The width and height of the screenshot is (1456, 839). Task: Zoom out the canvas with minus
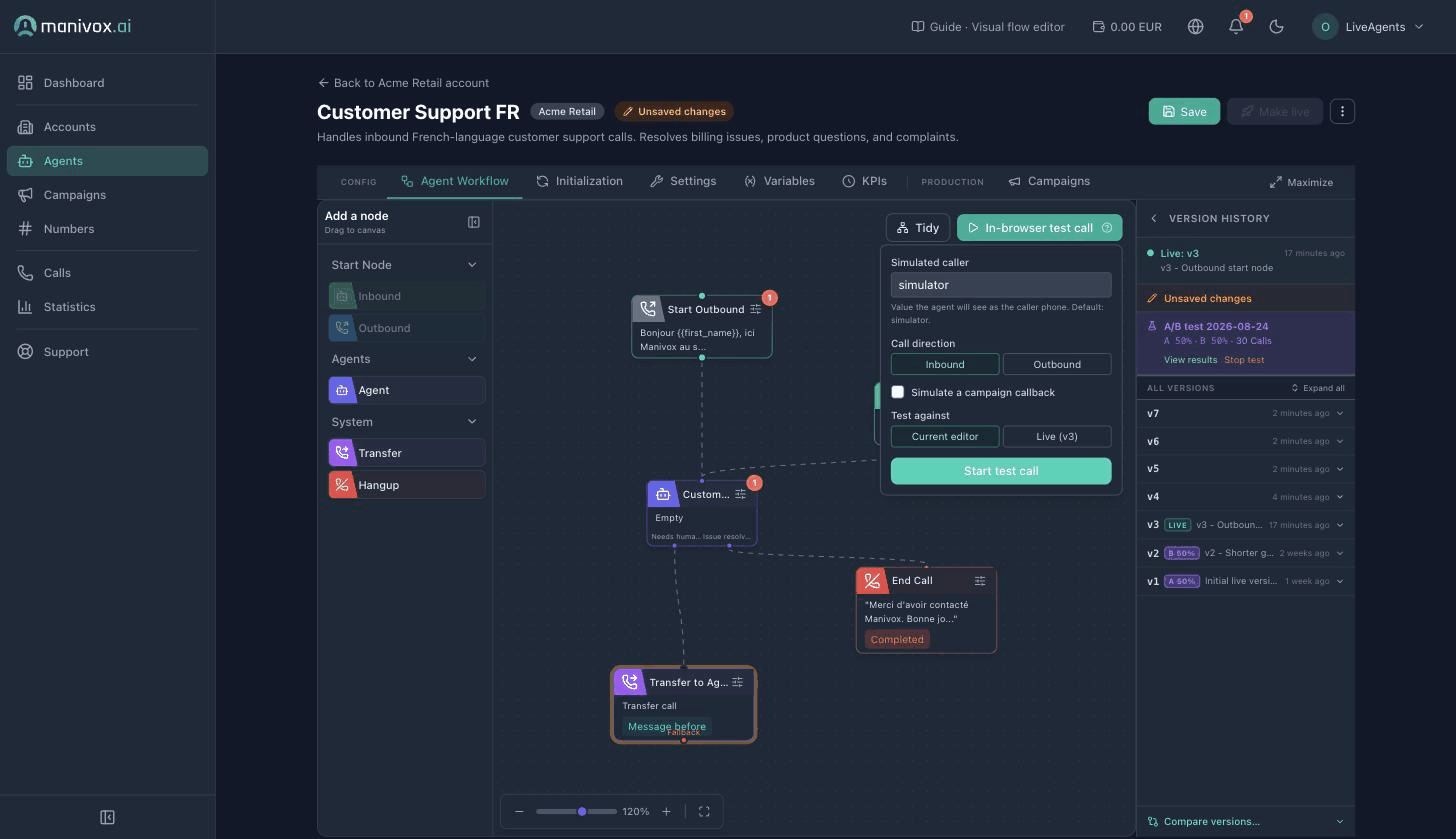click(x=519, y=811)
